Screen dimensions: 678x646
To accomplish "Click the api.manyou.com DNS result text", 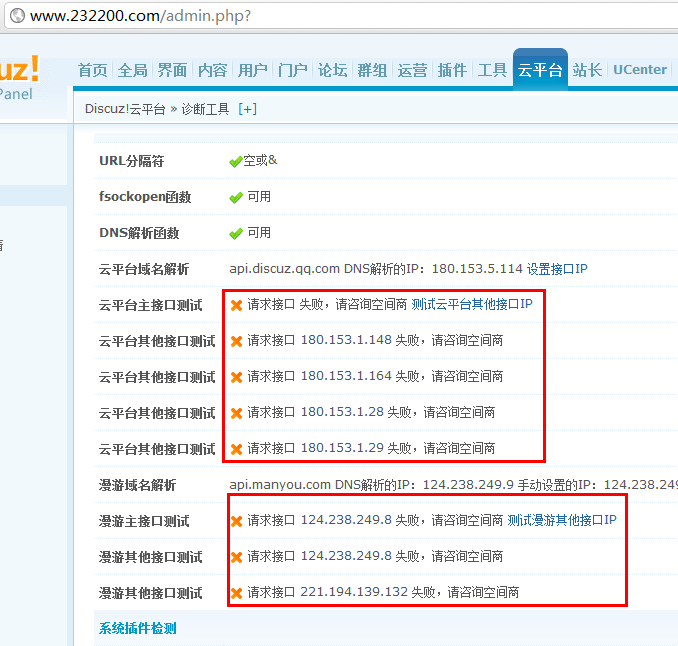I will click(x=453, y=485).
